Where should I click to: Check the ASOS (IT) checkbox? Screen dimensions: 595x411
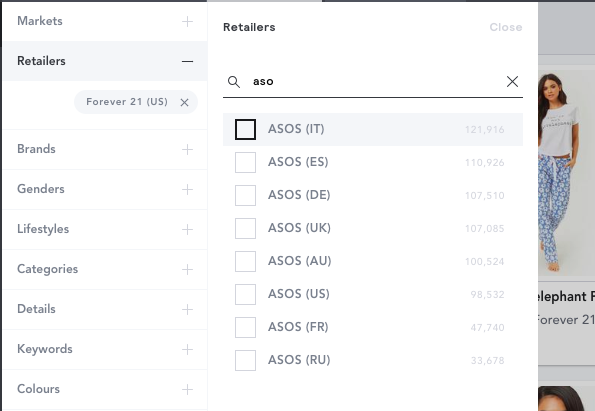click(x=245, y=129)
